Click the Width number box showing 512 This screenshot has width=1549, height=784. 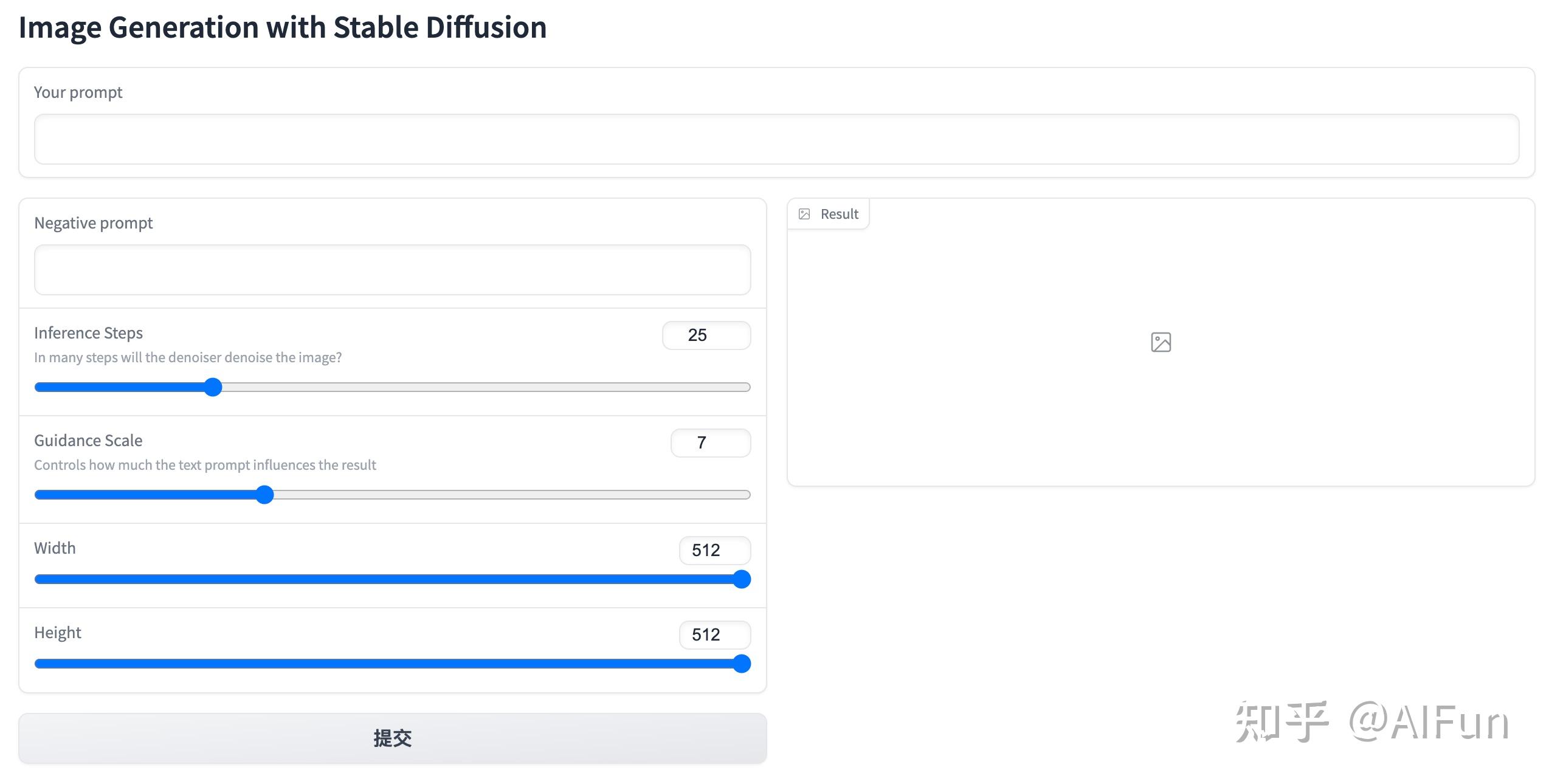click(714, 550)
